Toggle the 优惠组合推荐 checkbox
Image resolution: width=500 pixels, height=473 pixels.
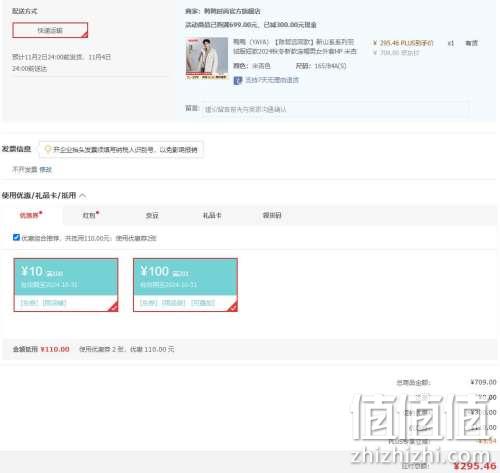(16, 237)
